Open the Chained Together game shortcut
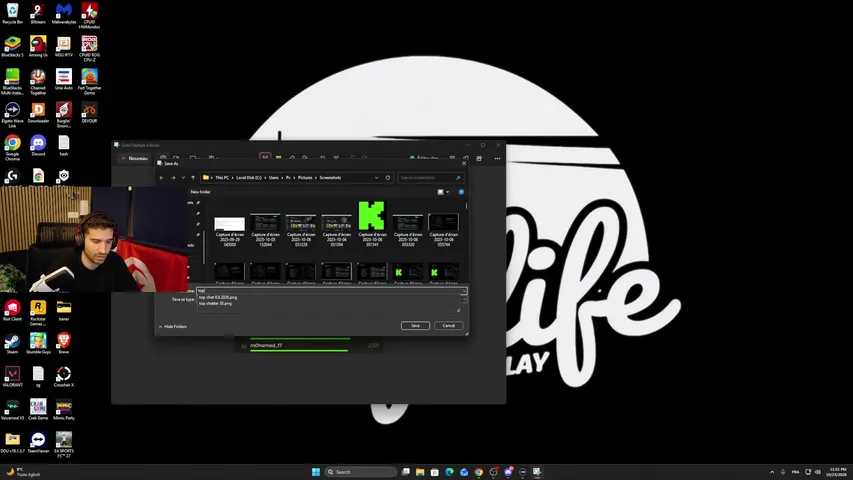 point(38,82)
